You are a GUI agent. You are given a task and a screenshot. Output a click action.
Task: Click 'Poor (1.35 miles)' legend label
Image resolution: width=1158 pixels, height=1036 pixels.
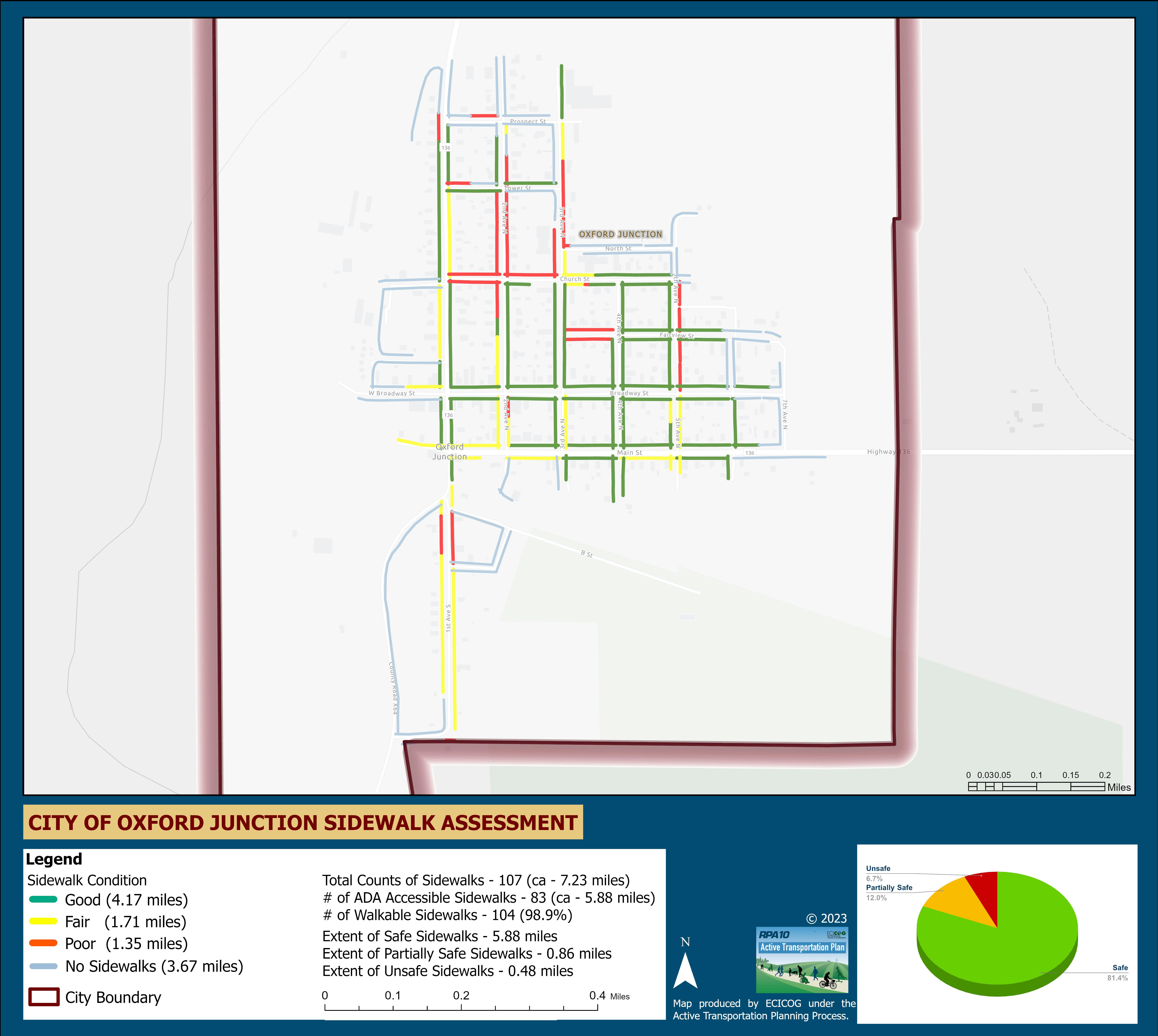pyautogui.click(x=126, y=944)
